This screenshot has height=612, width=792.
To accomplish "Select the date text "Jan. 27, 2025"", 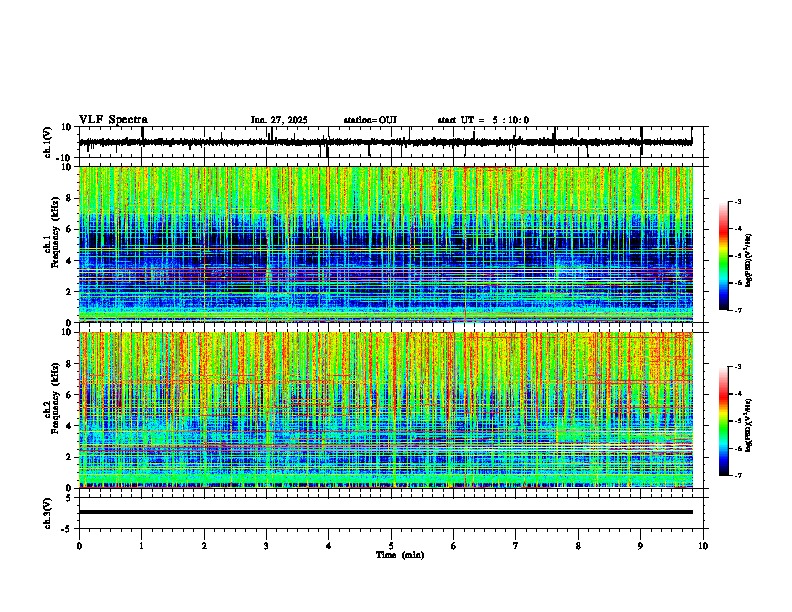I will pos(279,120).
